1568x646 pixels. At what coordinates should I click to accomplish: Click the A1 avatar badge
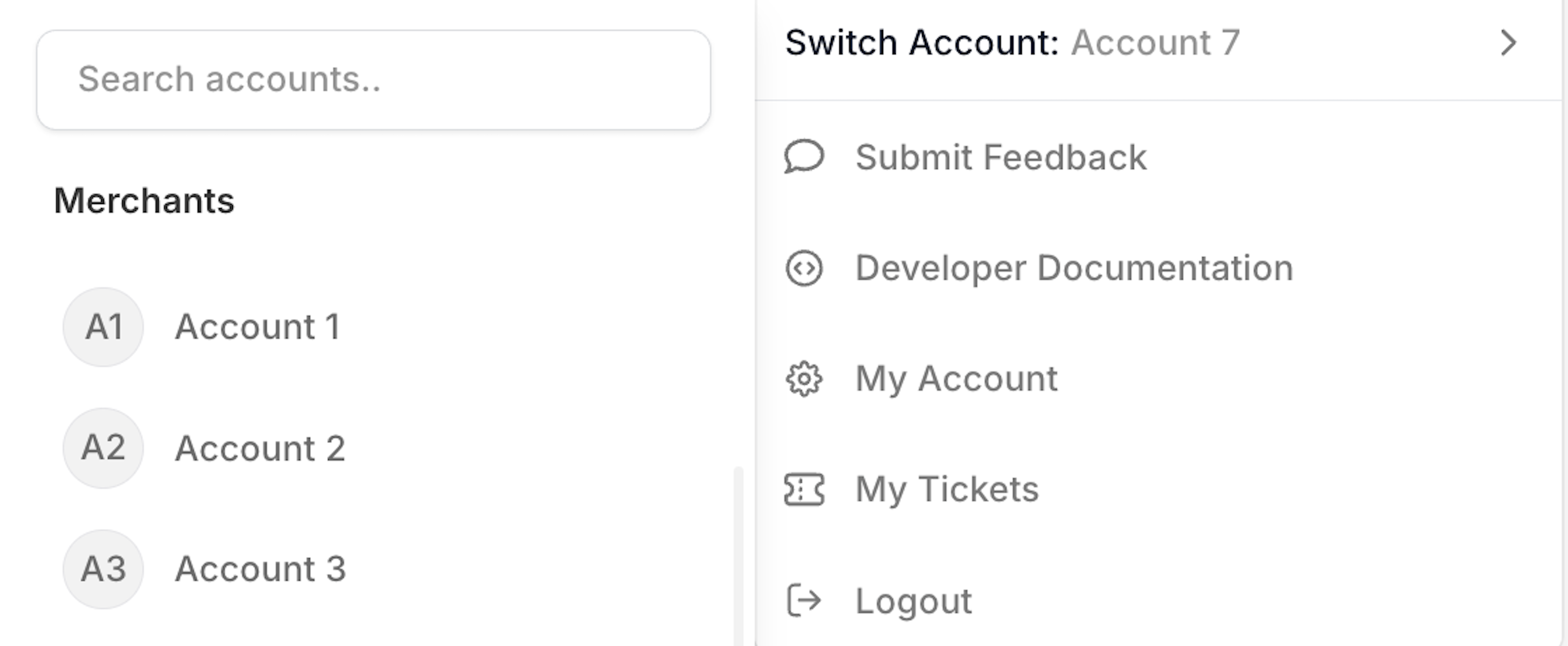103,327
